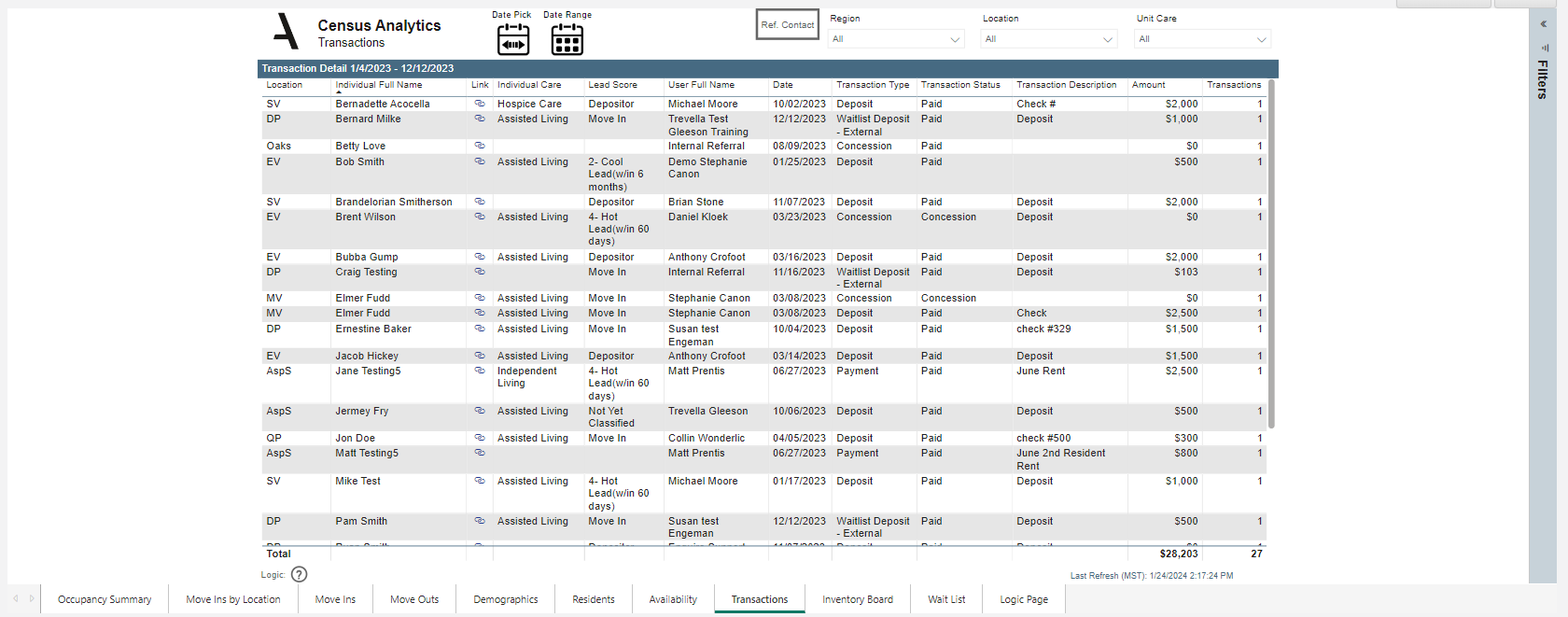Sort by Transaction Description column
This screenshot has width=1568, height=617.
[1066, 85]
